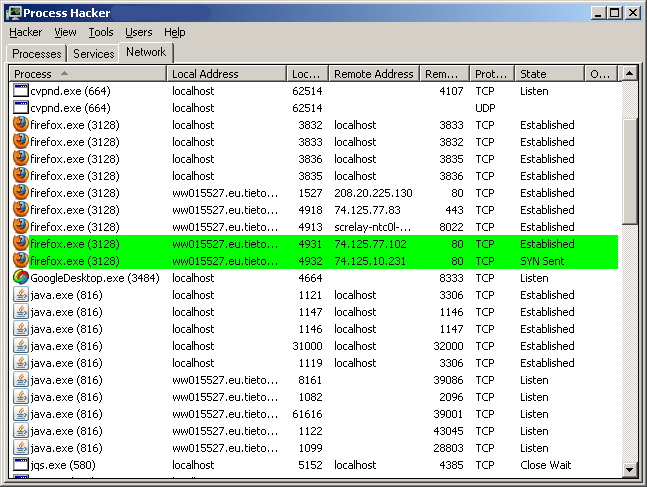Open the Tools menu
647x487 pixels.
[x=101, y=32]
